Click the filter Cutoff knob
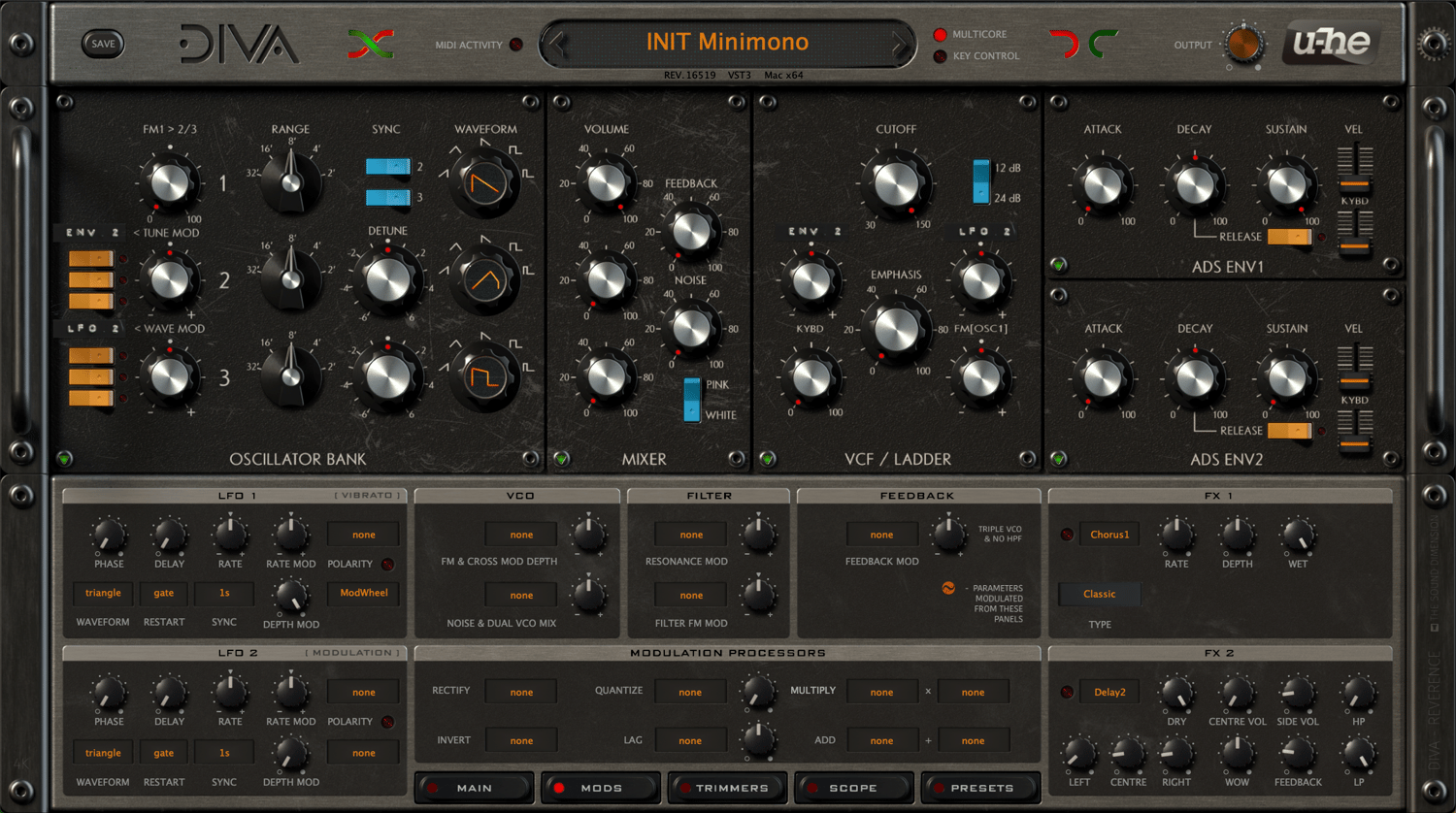Image resolution: width=1456 pixels, height=813 pixels. pos(896,183)
